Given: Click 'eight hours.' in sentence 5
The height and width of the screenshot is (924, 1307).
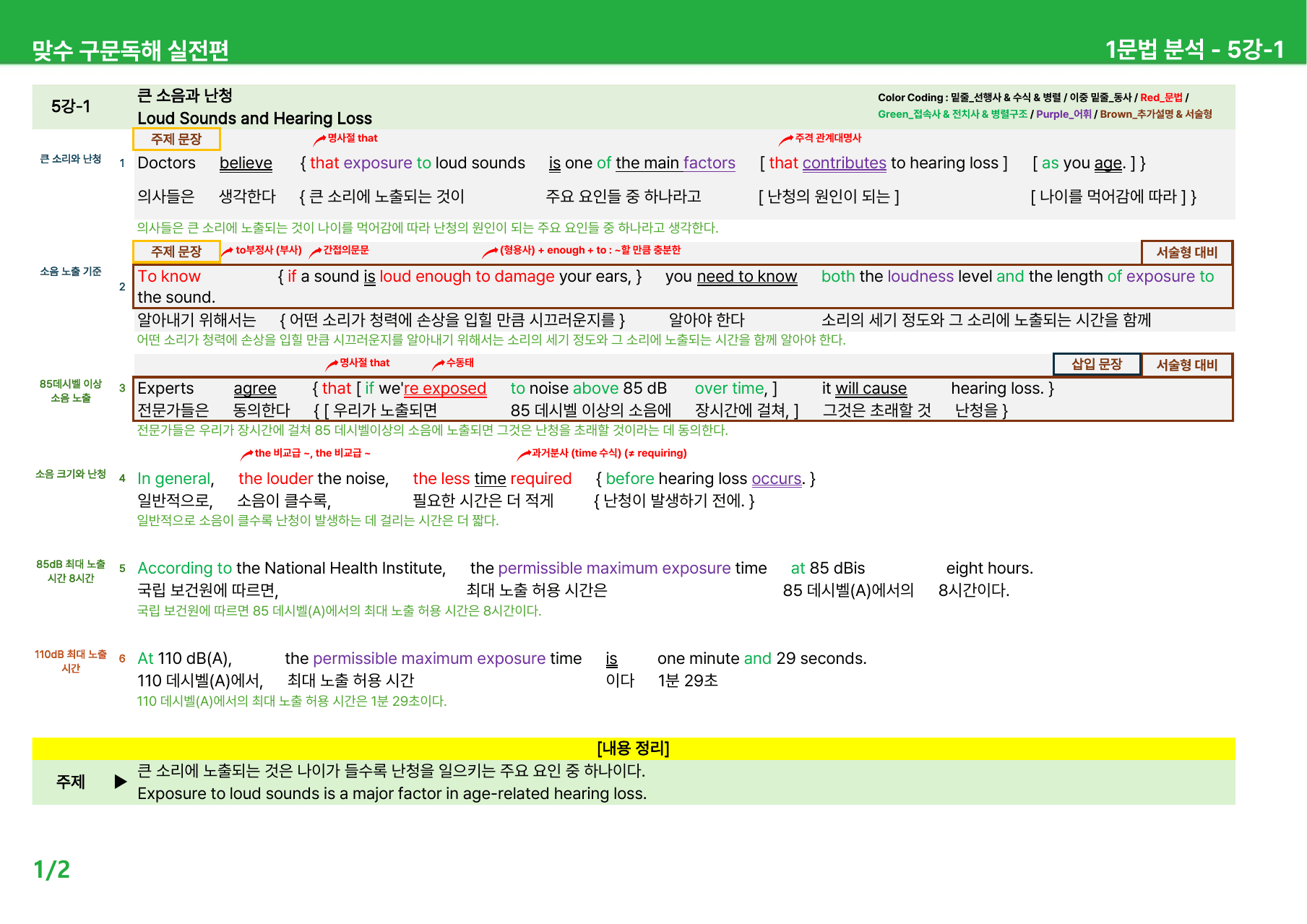Looking at the screenshot, I should 990,569.
